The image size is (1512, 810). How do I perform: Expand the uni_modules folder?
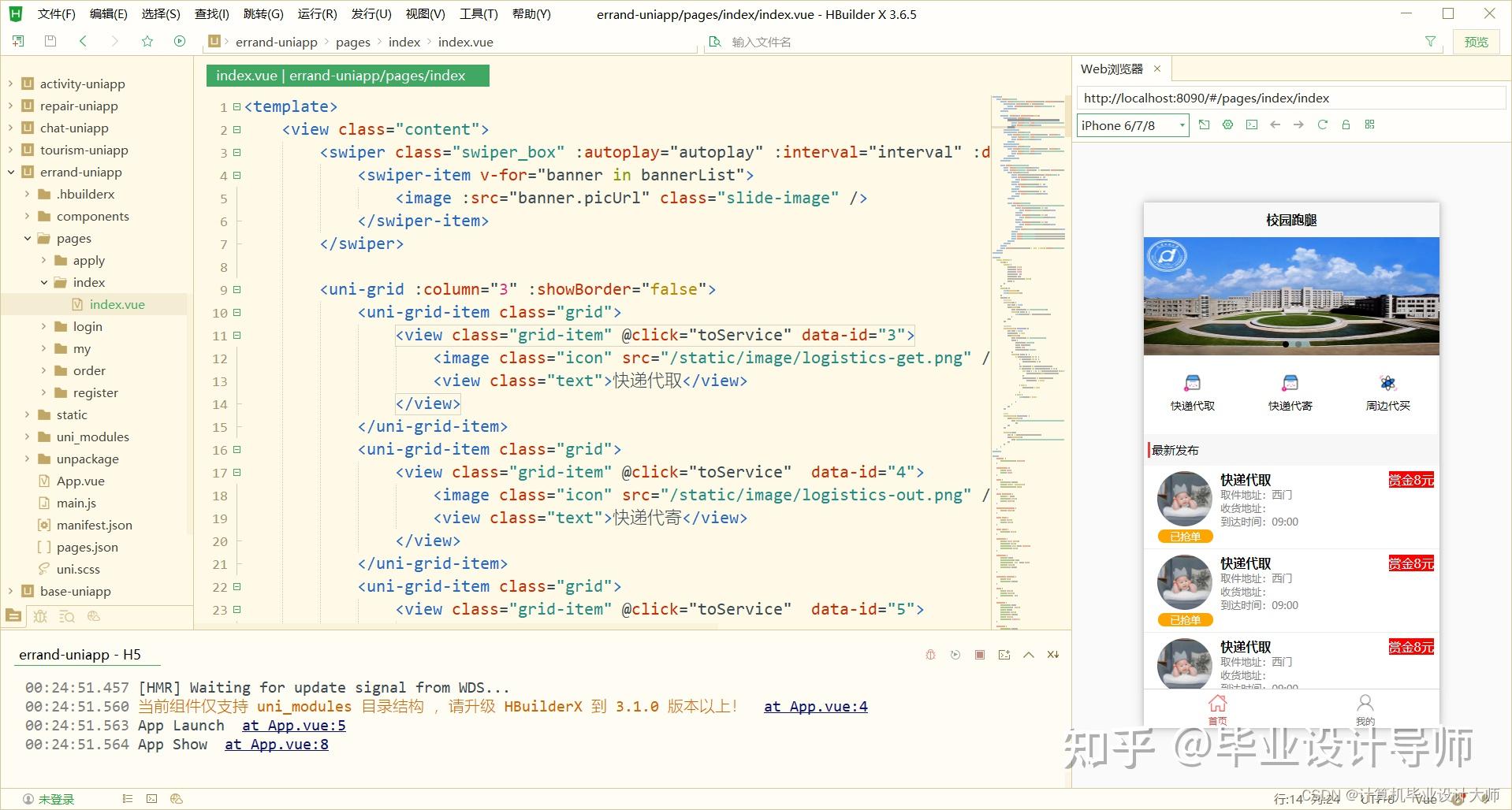28,437
